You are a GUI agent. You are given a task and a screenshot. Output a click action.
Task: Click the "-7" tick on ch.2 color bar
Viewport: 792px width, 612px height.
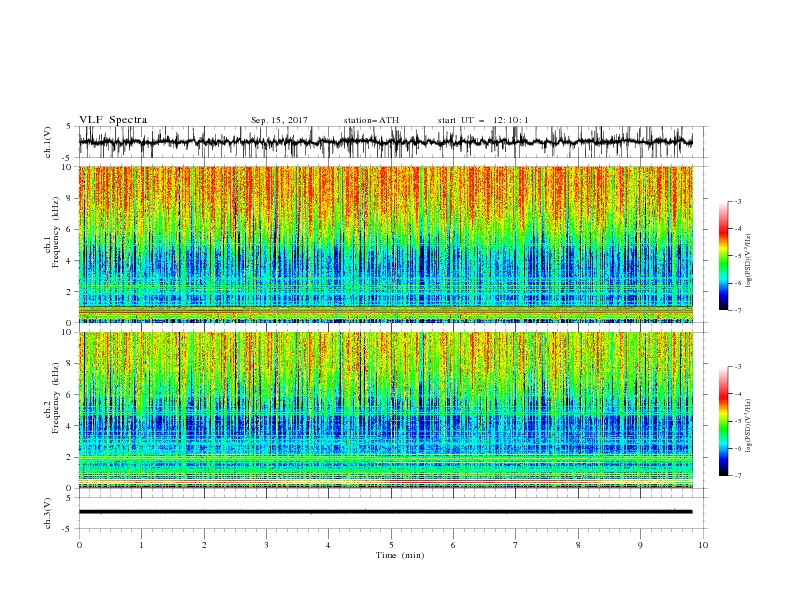click(x=738, y=476)
